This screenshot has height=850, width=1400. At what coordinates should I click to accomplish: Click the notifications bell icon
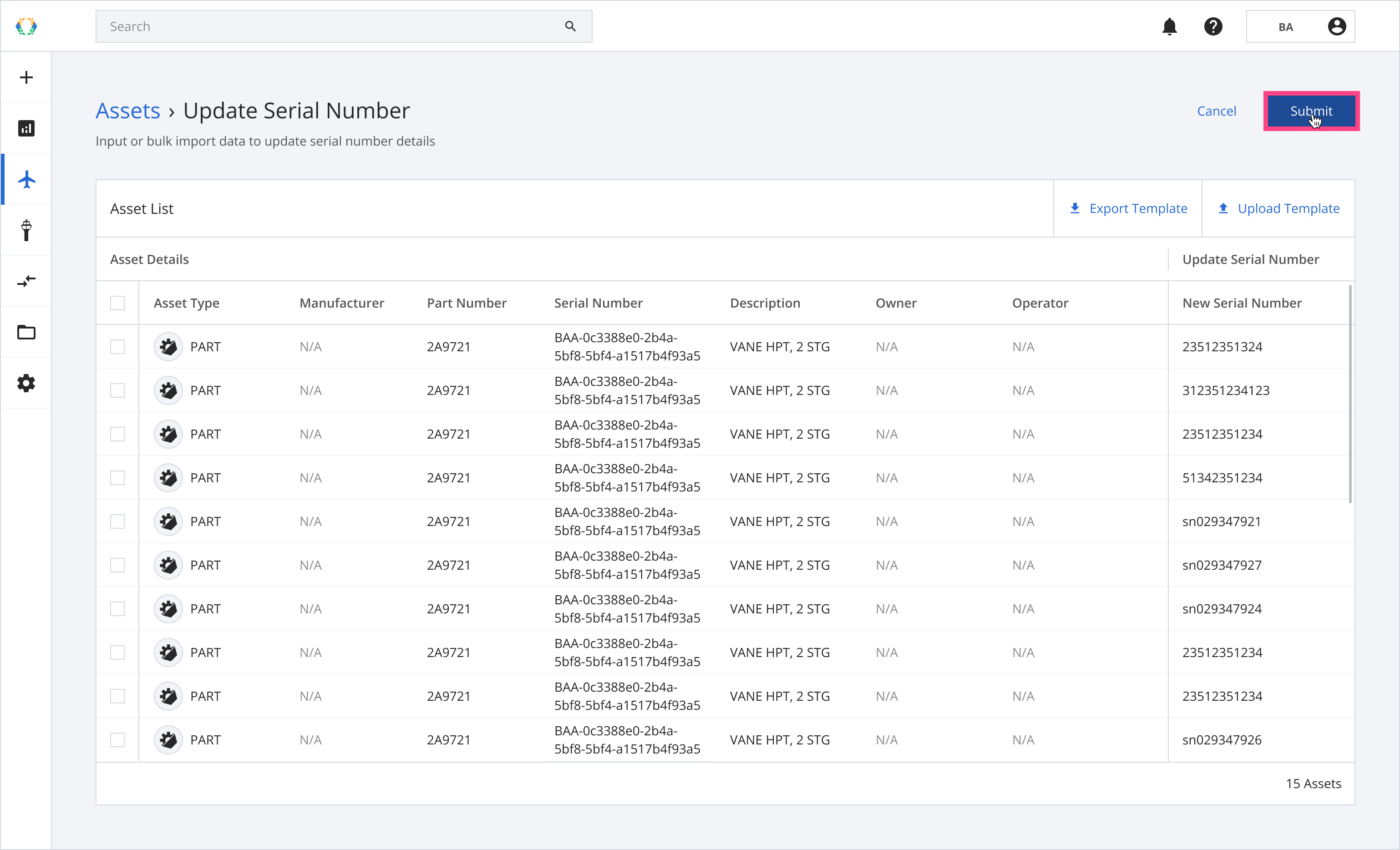1172,27
